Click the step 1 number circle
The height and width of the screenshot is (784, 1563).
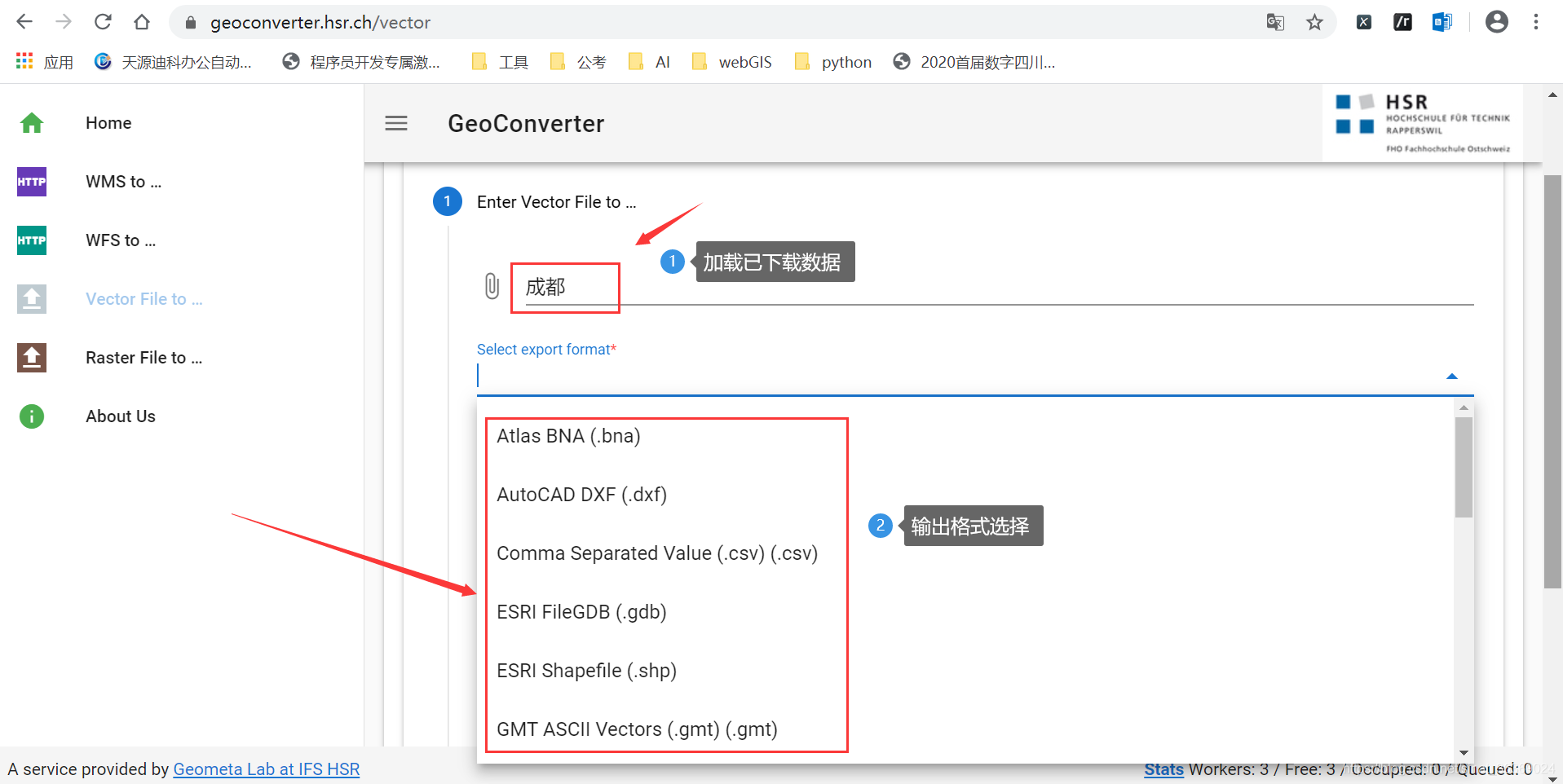coord(447,201)
